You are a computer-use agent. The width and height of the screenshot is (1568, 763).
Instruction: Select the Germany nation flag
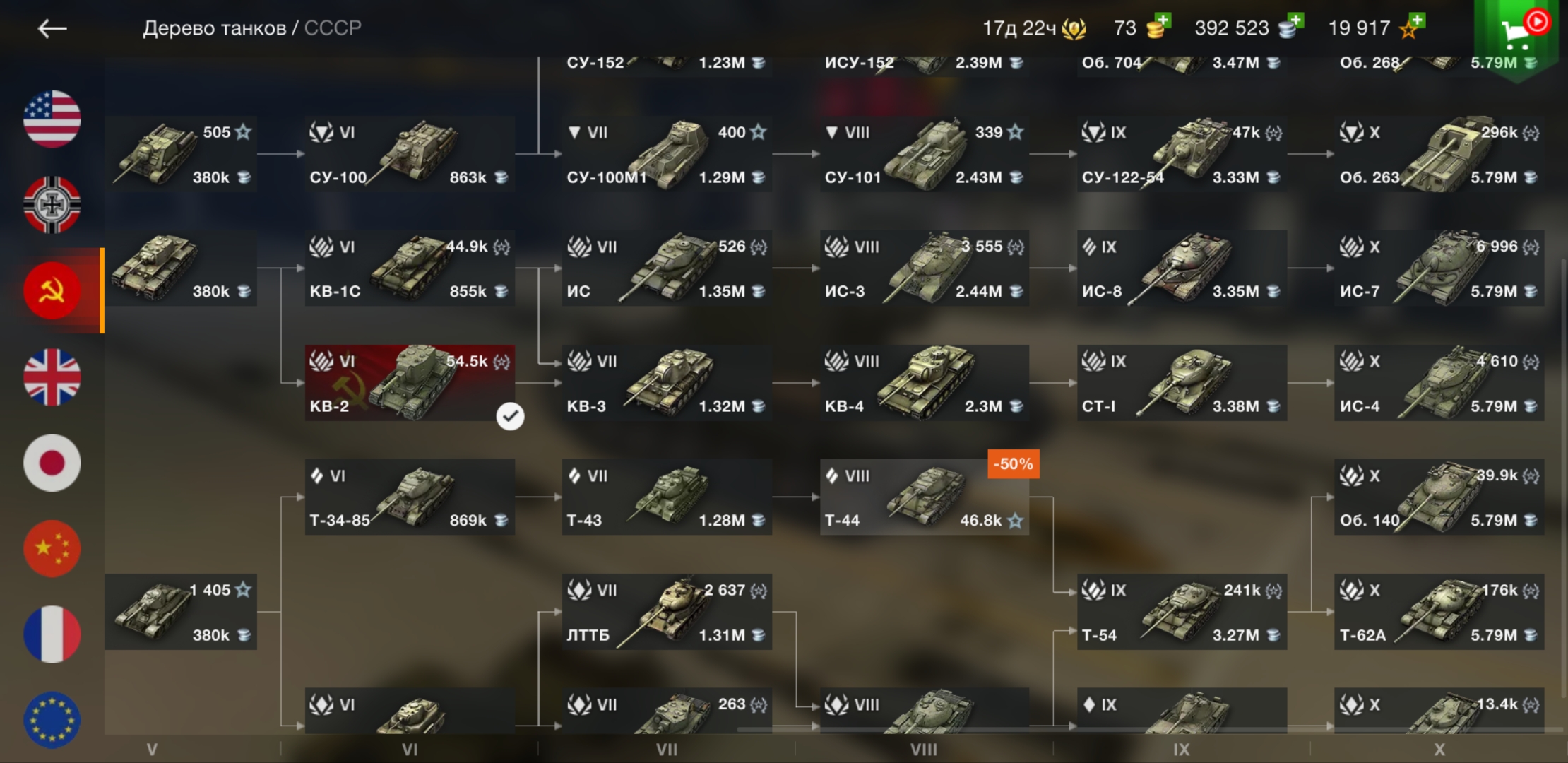[x=52, y=205]
